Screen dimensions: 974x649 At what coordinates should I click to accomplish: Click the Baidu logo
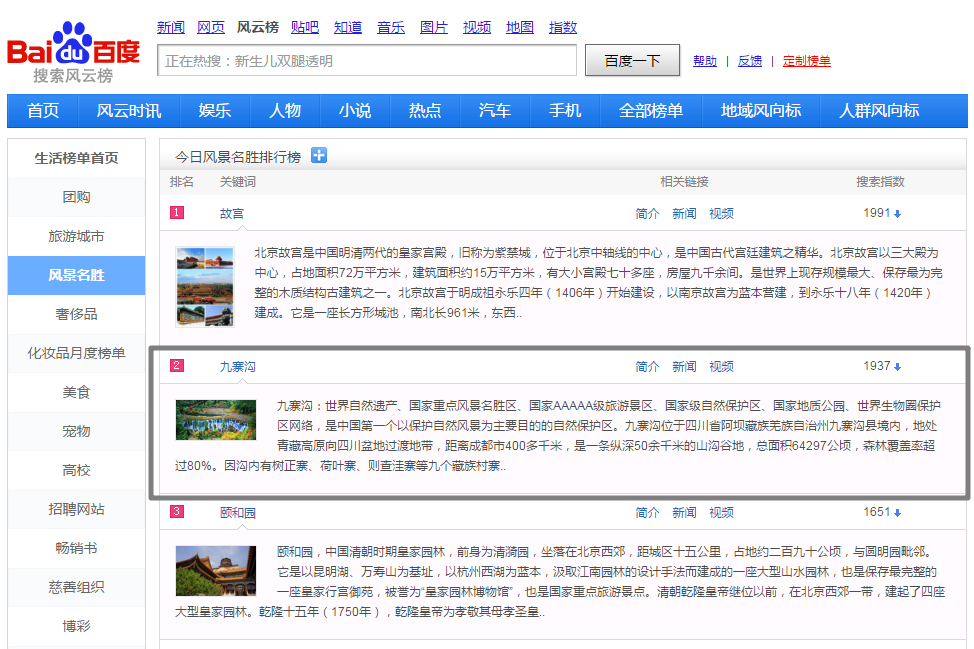click(73, 52)
